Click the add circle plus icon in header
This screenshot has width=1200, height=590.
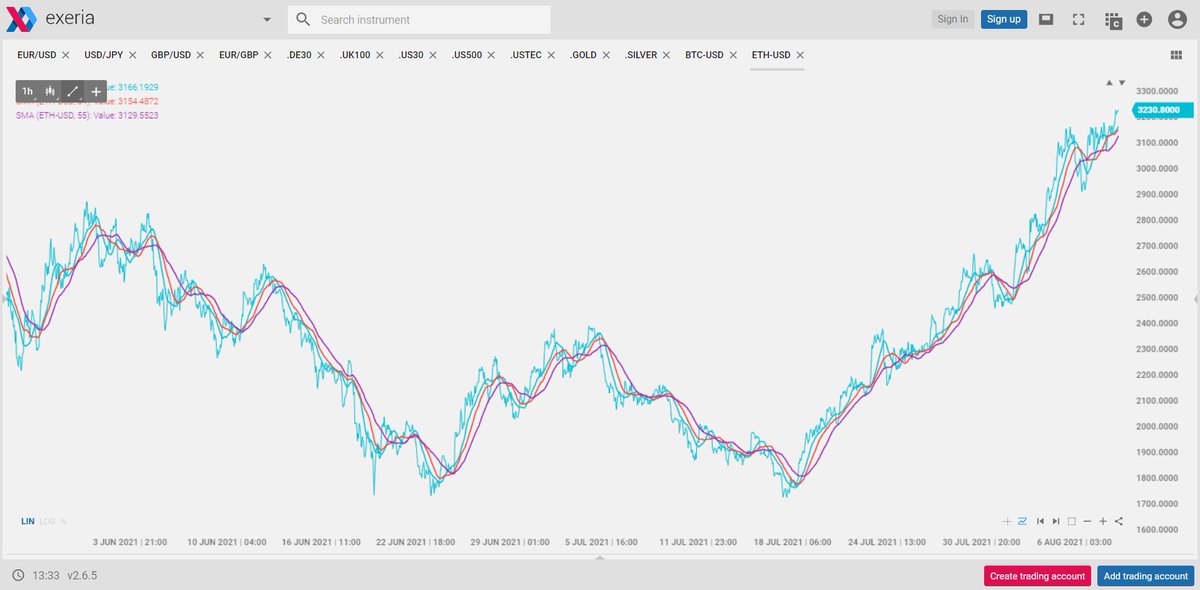(x=1145, y=19)
